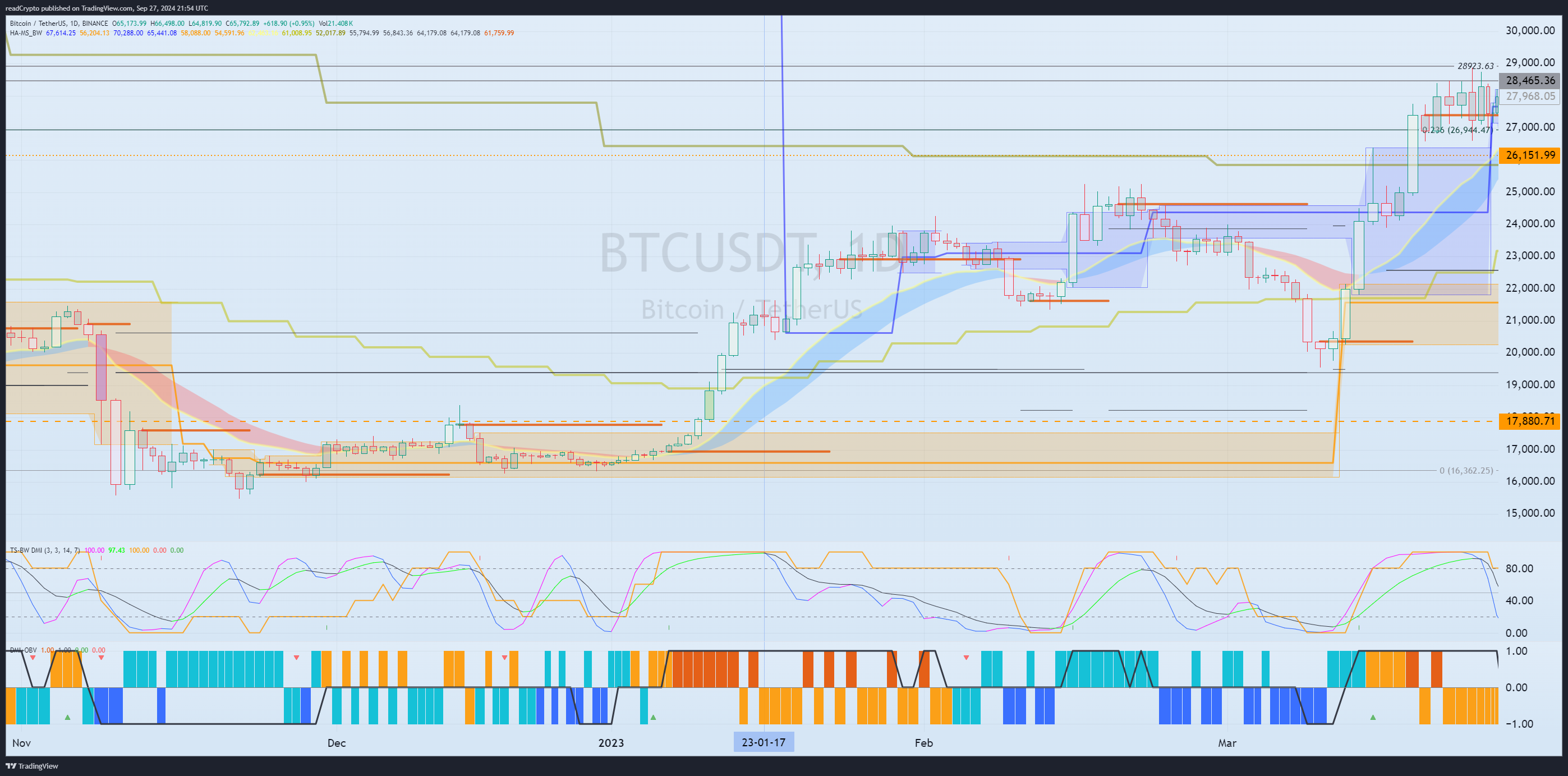Image resolution: width=1568 pixels, height=776 pixels.
Task: Click the blue 67,614.25 HA-MS_BW value
Action: pyautogui.click(x=61, y=33)
